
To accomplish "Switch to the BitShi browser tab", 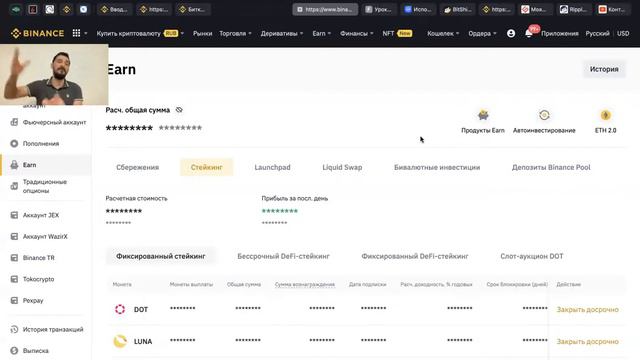I will click(457, 9).
